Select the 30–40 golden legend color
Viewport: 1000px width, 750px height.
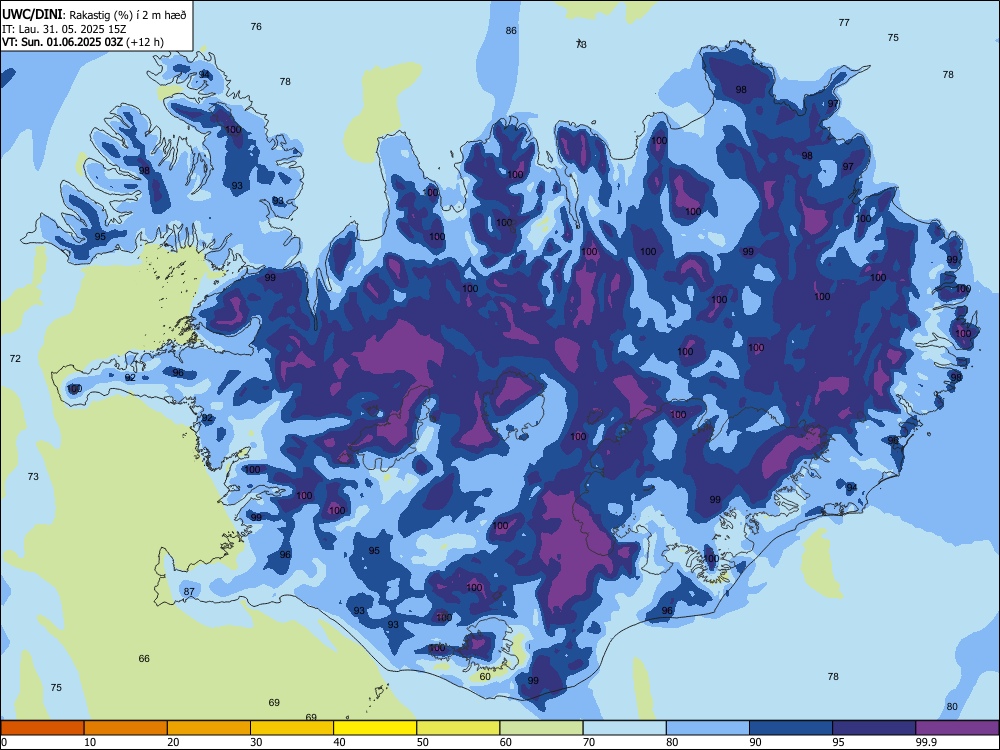pos(292,728)
